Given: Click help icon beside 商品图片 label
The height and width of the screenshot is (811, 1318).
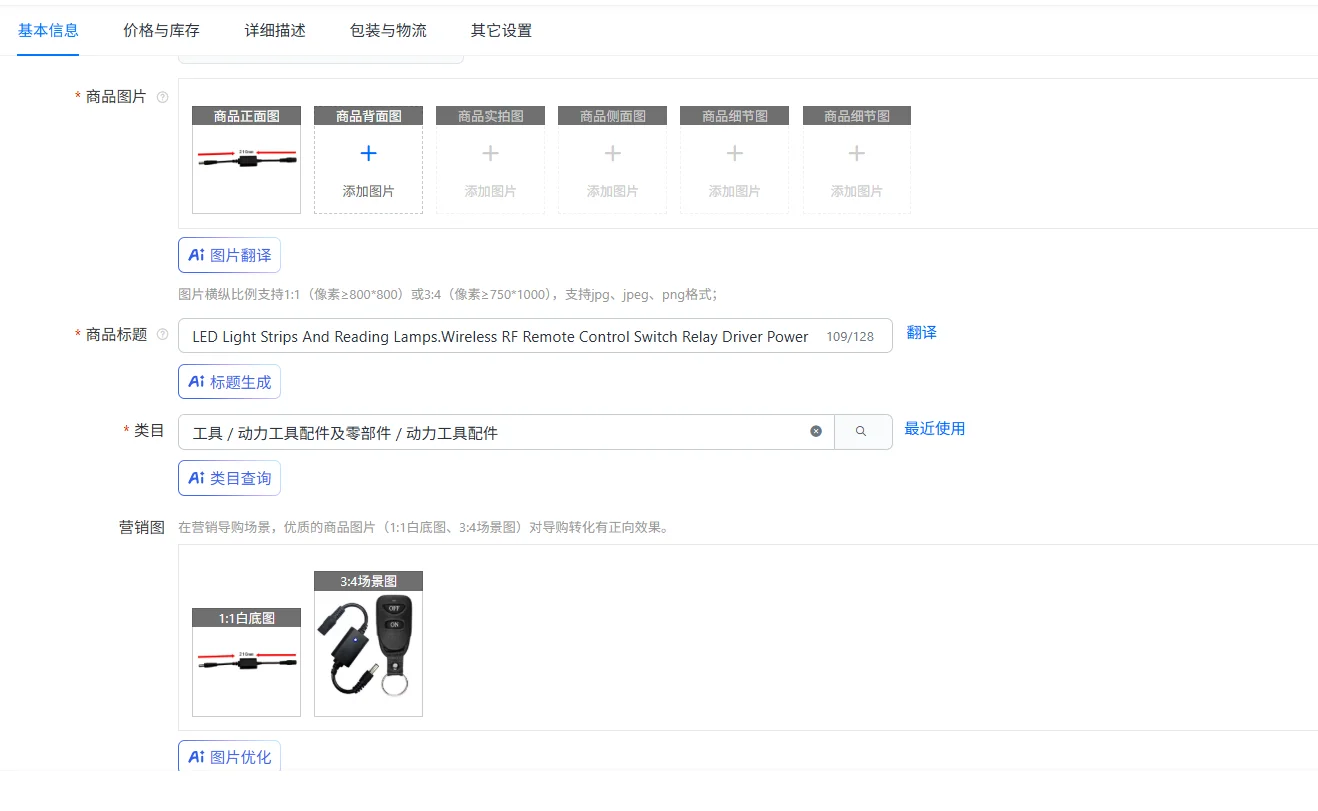Looking at the screenshot, I should pos(162,97).
